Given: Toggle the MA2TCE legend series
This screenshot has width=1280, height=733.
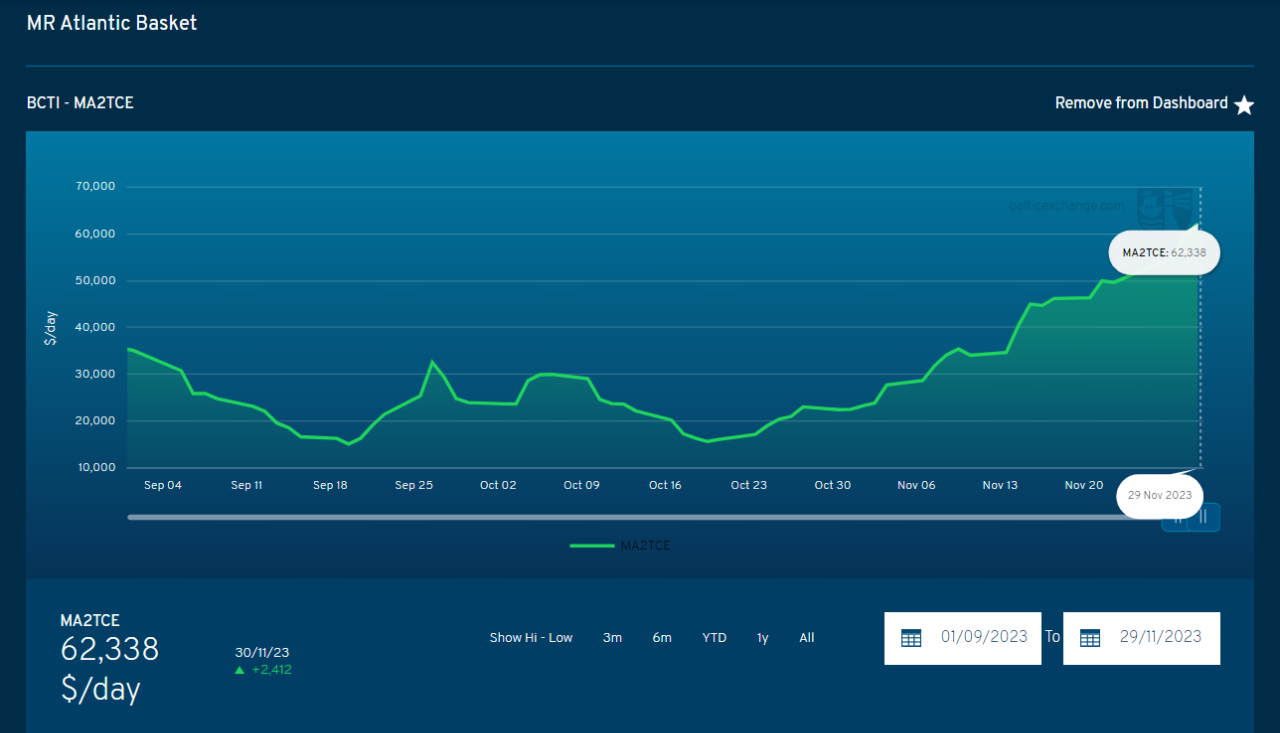Looking at the screenshot, I should [621, 546].
